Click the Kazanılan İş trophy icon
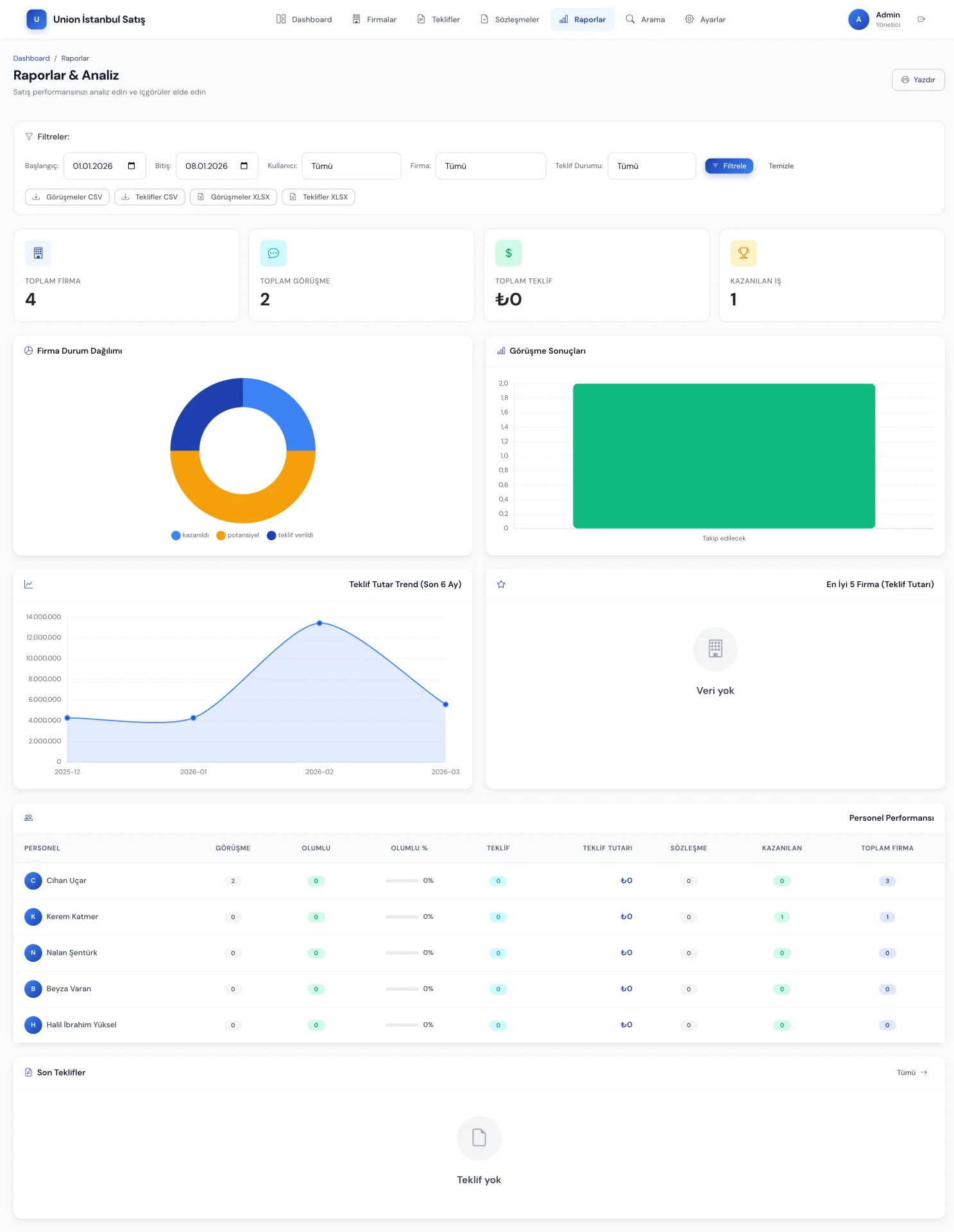Image resolution: width=954 pixels, height=1232 pixels. 744,253
